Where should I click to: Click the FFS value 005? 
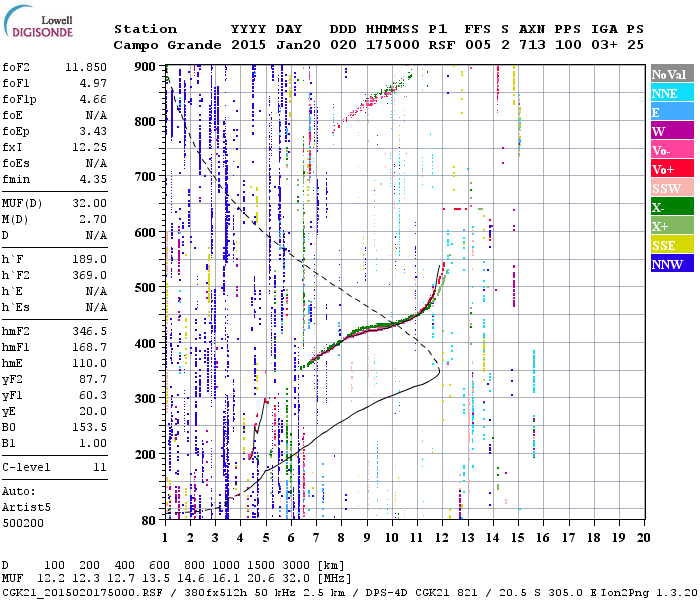click(x=478, y=45)
